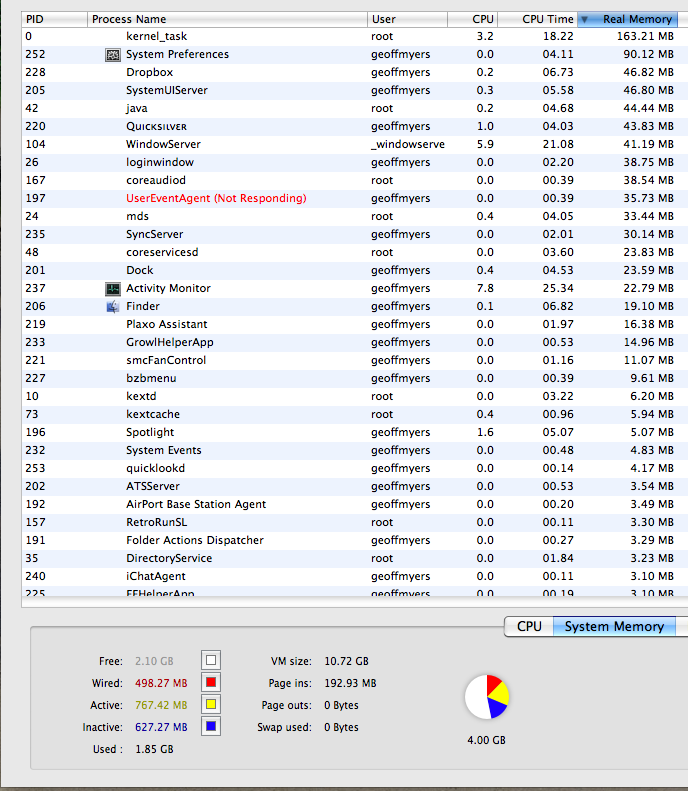688x791 pixels.
Task: Select the SystemUIServer process
Action: [x=167, y=90]
